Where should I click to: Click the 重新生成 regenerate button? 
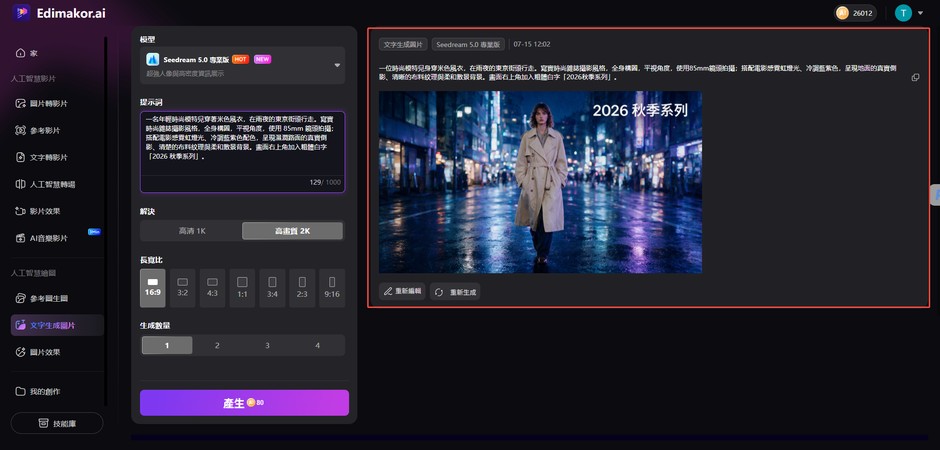tap(455, 292)
